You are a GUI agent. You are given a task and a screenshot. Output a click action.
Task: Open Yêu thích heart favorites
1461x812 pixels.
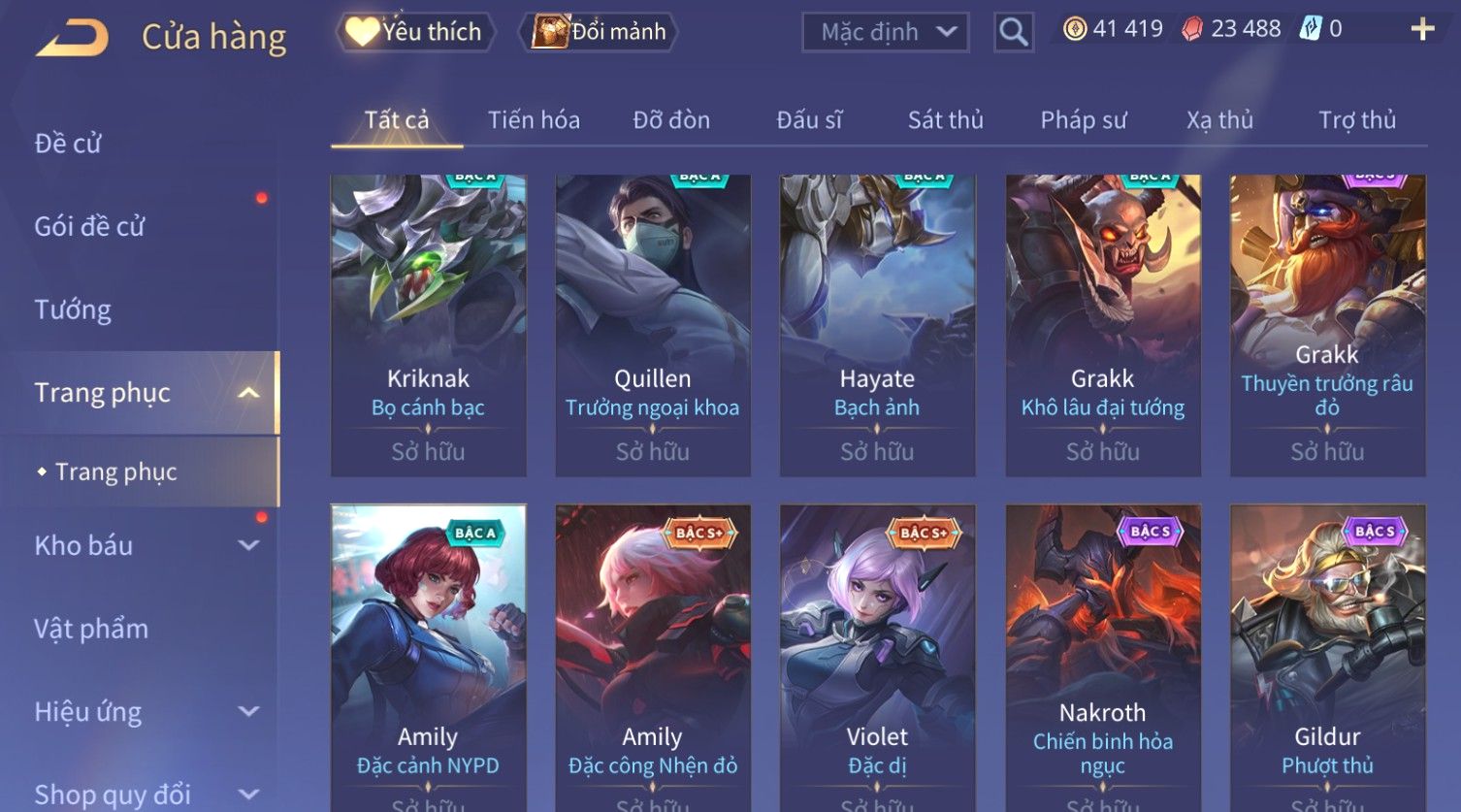tap(415, 32)
